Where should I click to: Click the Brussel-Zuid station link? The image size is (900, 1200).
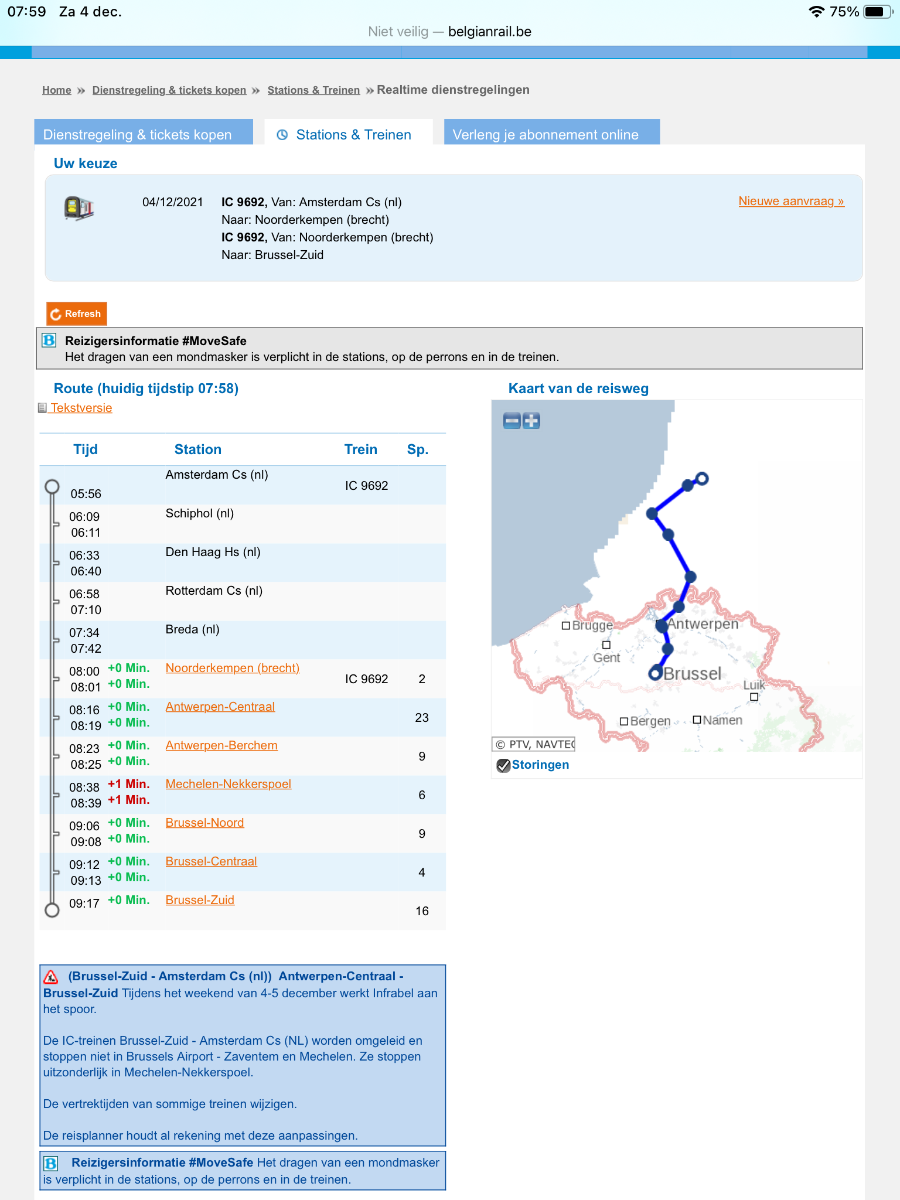point(200,900)
